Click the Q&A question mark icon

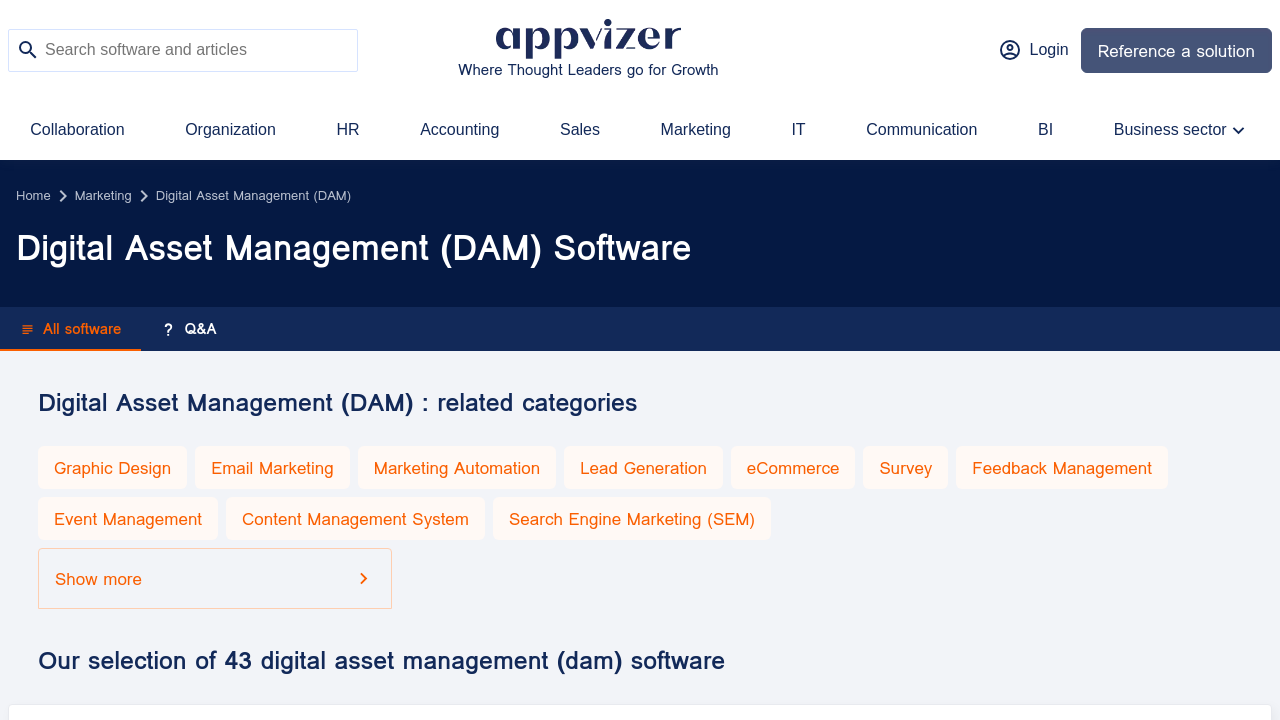coord(168,330)
